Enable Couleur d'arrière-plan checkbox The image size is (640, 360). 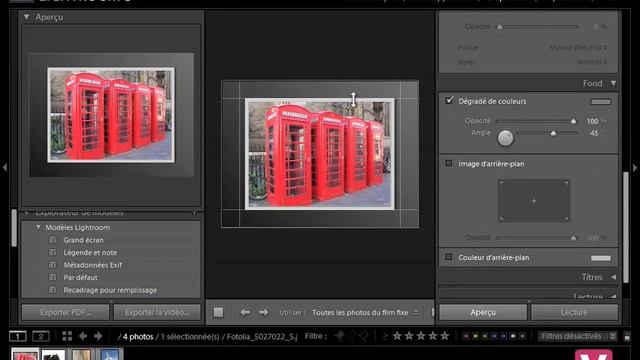pos(449,257)
